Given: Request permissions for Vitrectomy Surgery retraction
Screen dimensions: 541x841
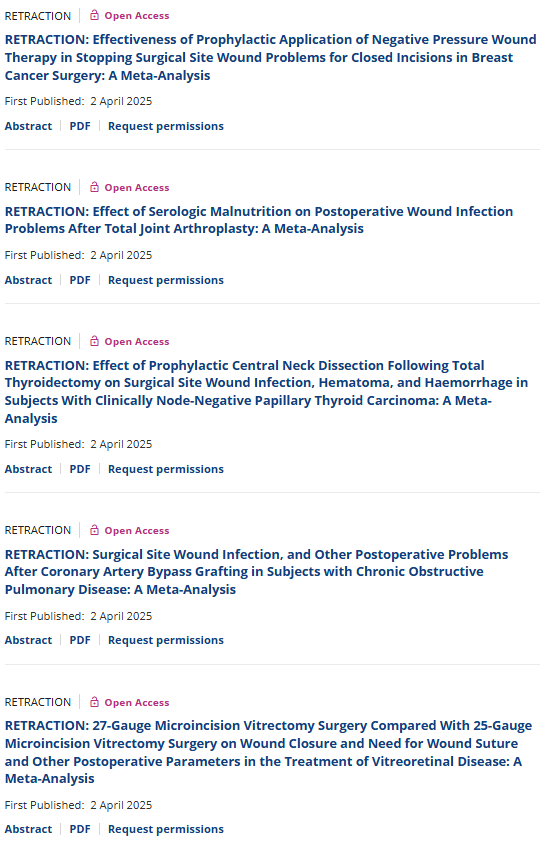Looking at the screenshot, I should (166, 829).
